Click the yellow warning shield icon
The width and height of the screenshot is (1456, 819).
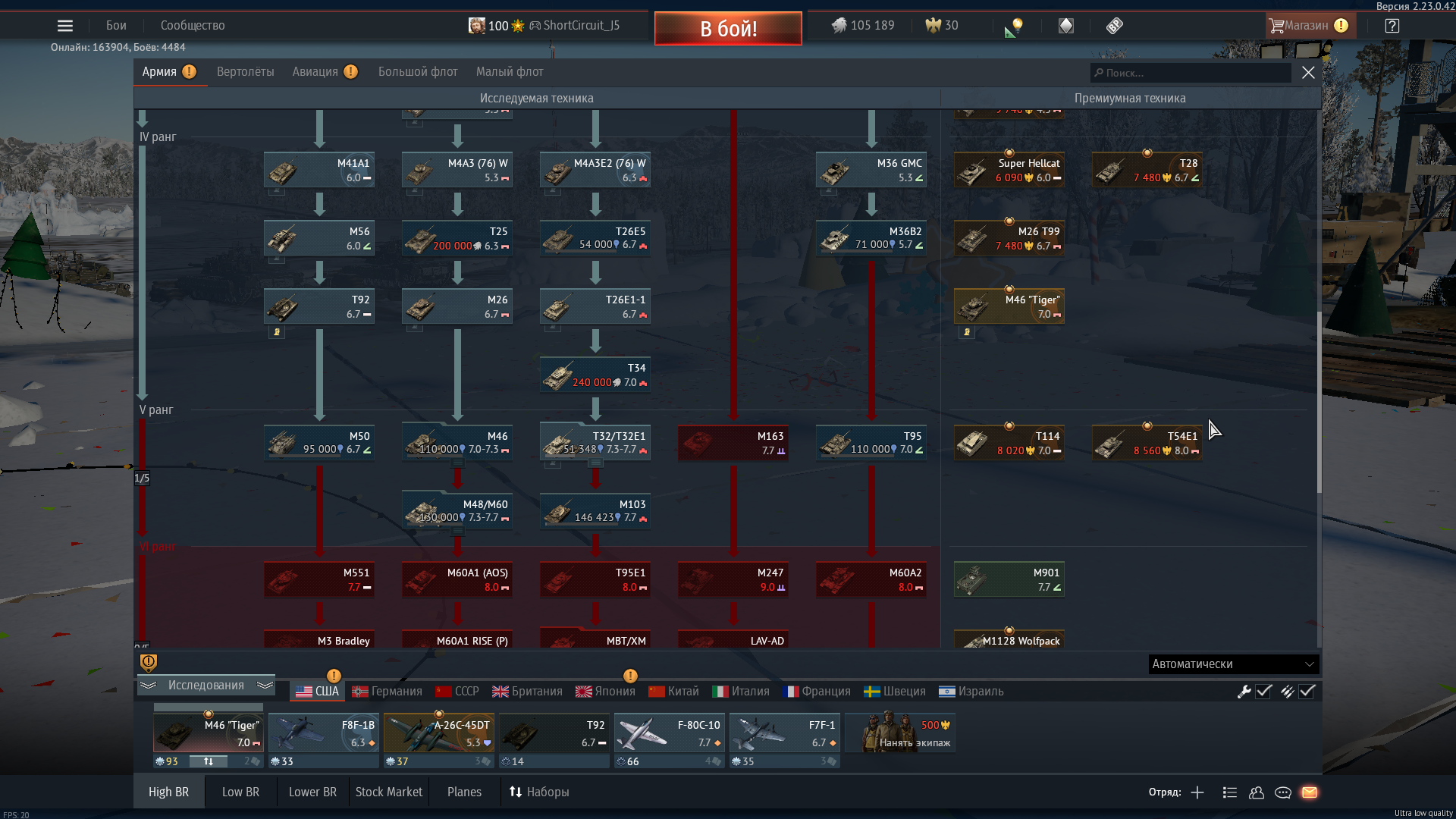coord(149,664)
